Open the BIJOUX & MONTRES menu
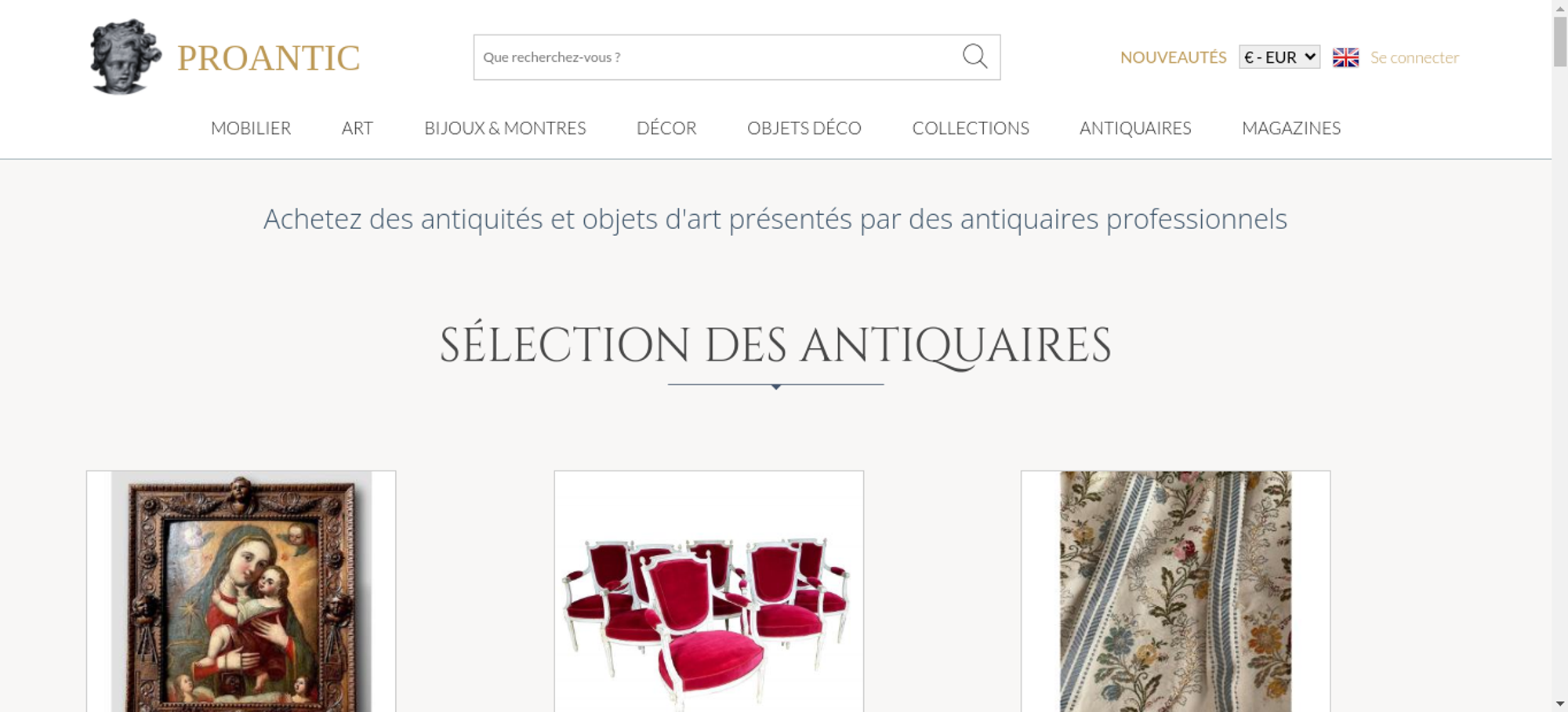The image size is (1568, 712). click(x=505, y=128)
